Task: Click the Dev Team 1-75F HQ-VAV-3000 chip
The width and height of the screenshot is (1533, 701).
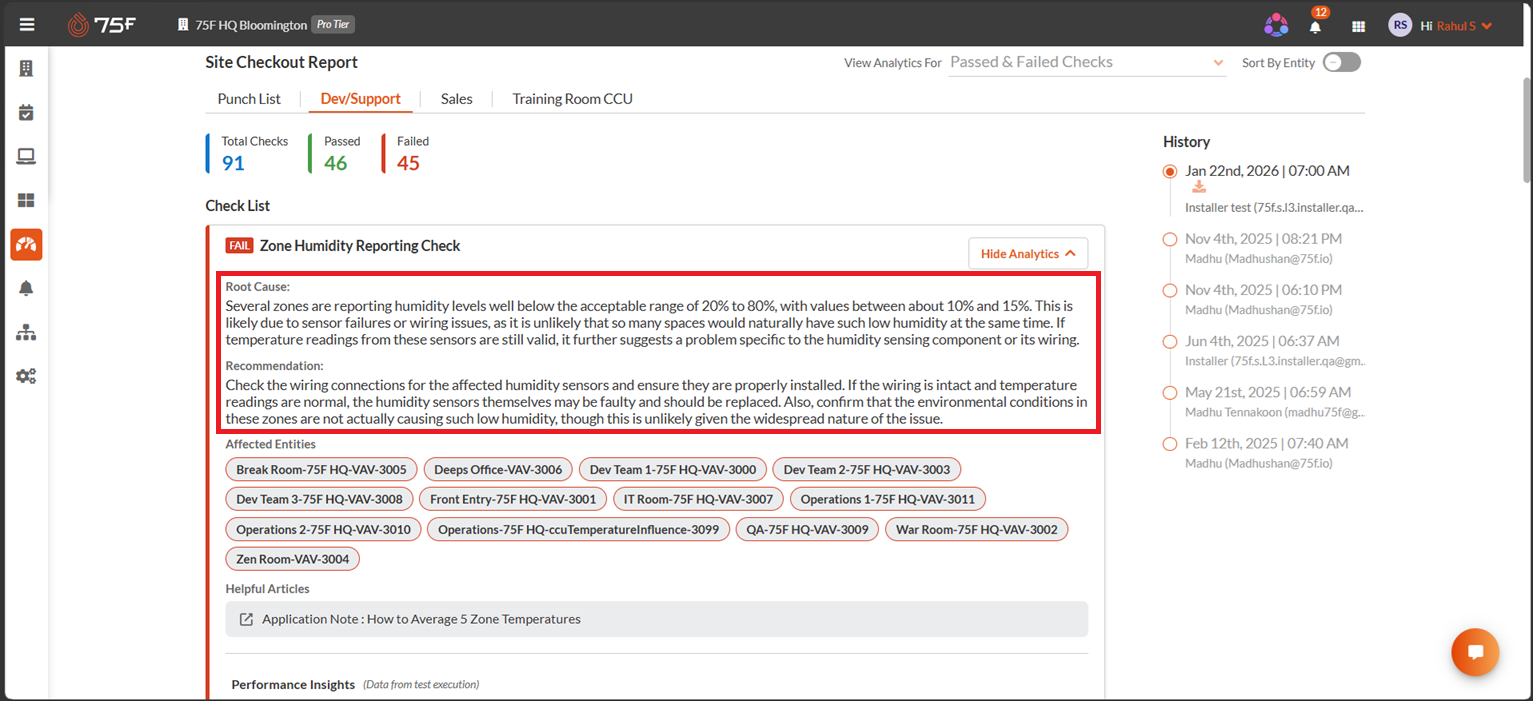Action: tap(673, 469)
